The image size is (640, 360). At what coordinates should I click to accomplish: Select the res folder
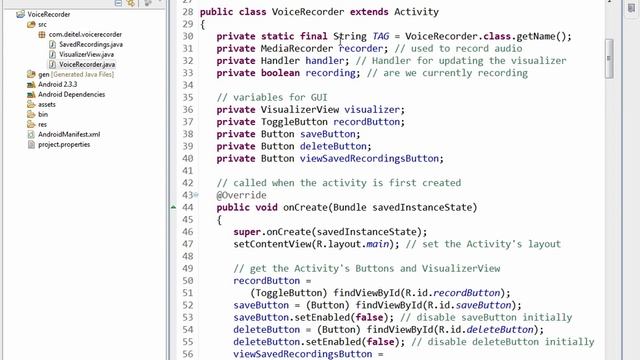42,124
